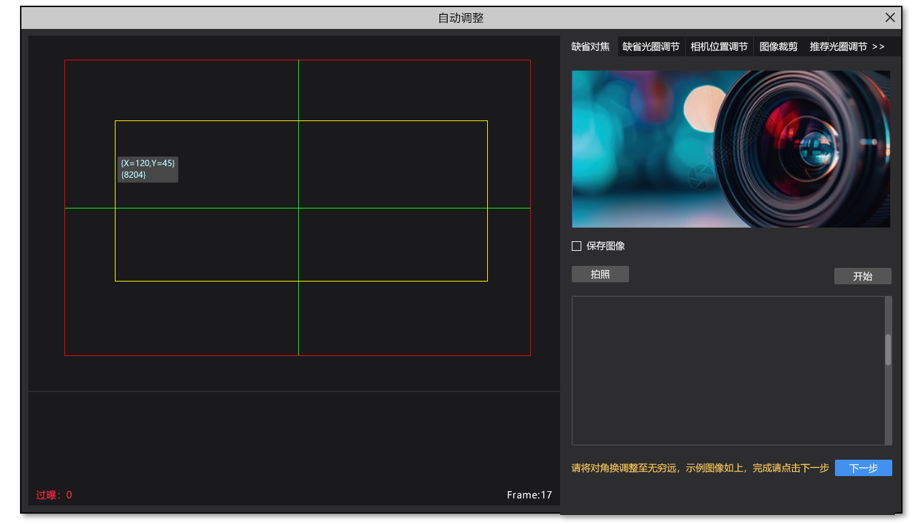Switch to the 推荐光圈调节 tab
Screen dimensions: 919x524
[838, 47]
